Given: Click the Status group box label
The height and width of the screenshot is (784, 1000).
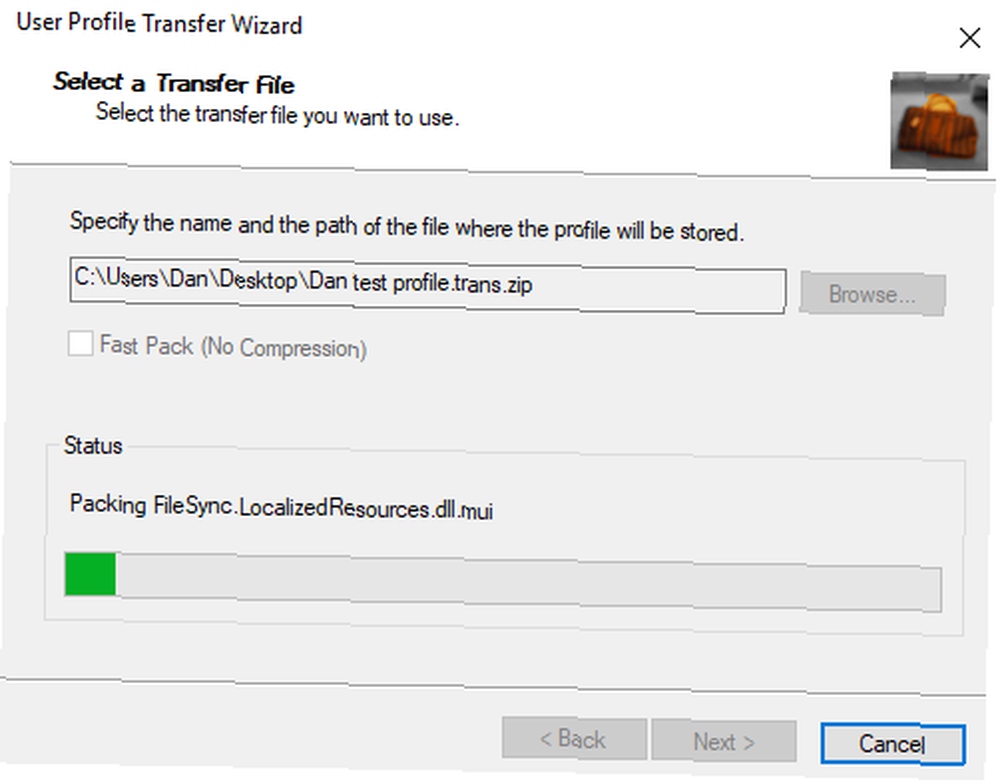Looking at the screenshot, I should (x=93, y=445).
